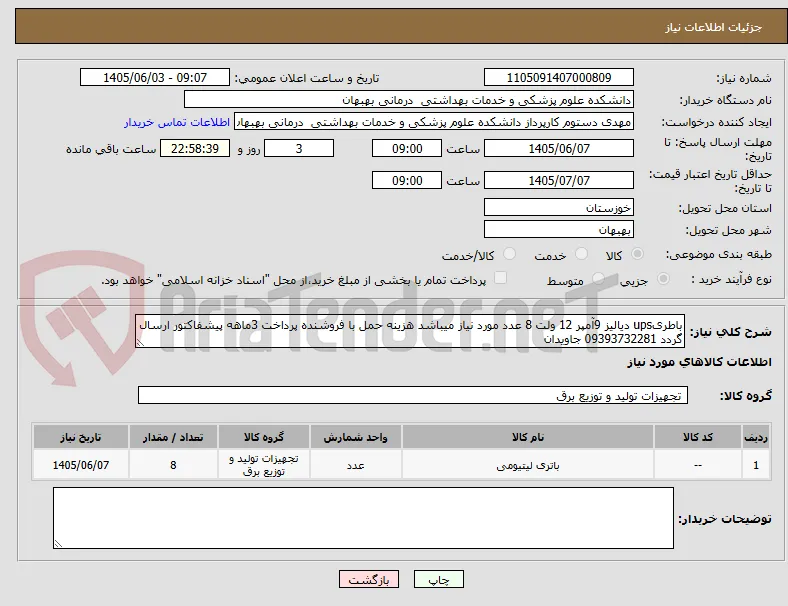The height and width of the screenshot is (606, 788).
Task: Click the بازگشت (back) button
Action: (x=369, y=579)
